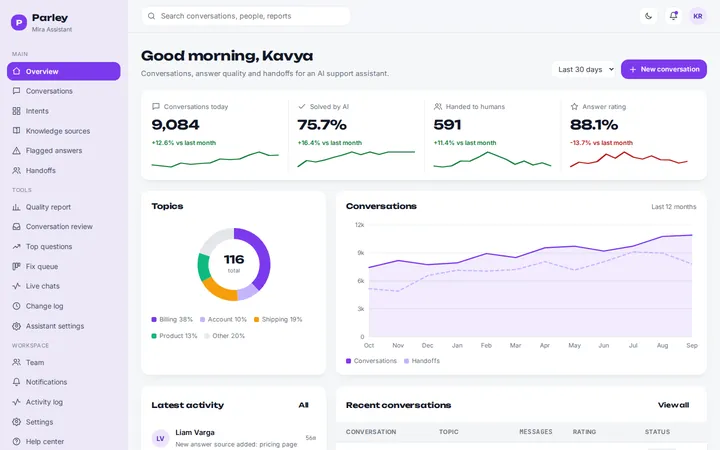Click the Billing 38% purple legend swatch

coord(154,320)
